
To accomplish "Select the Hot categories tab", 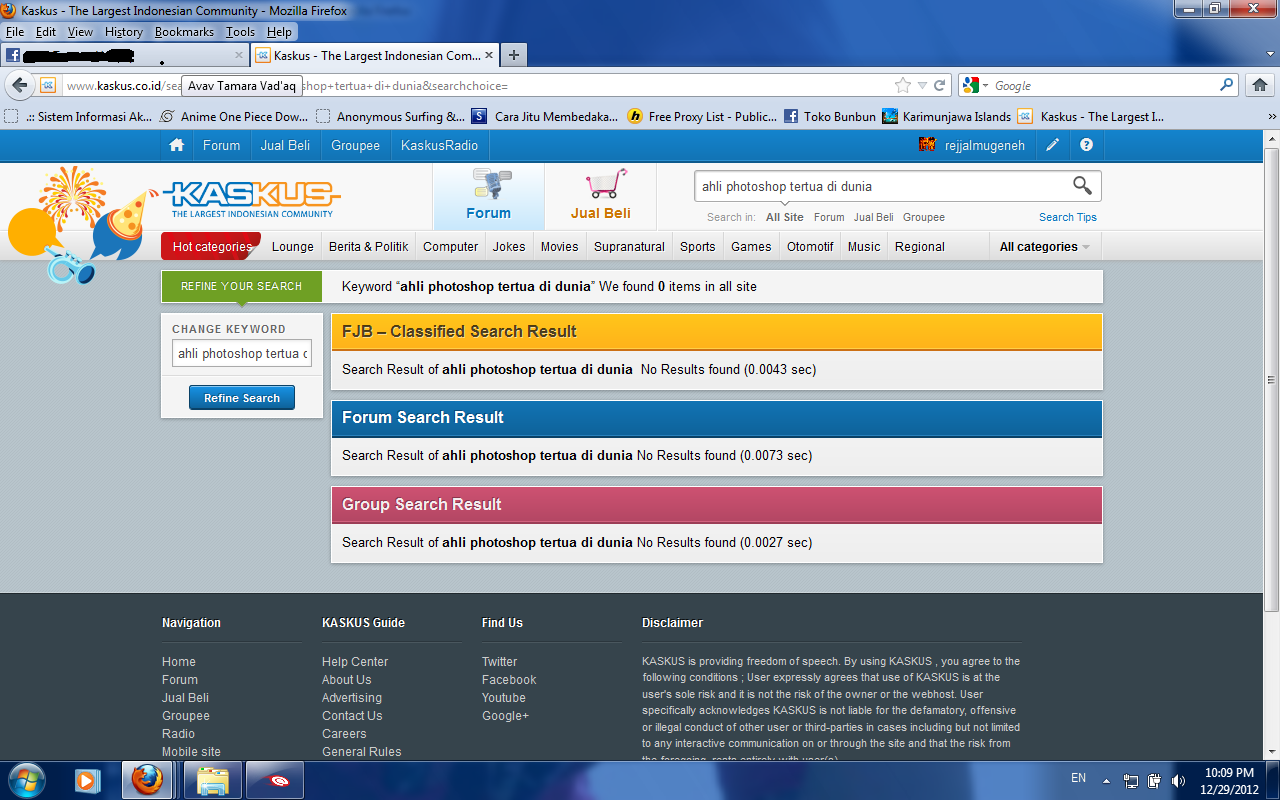I will pyautogui.click(x=211, y=247).
